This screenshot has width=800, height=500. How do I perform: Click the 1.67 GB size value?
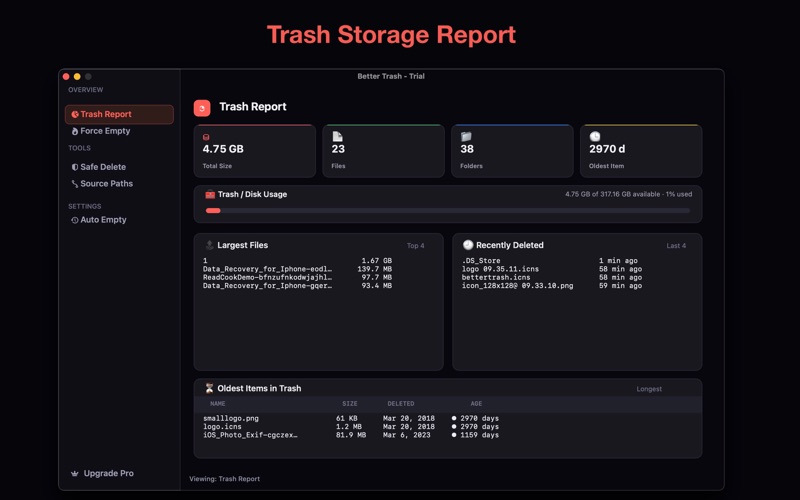377,261
